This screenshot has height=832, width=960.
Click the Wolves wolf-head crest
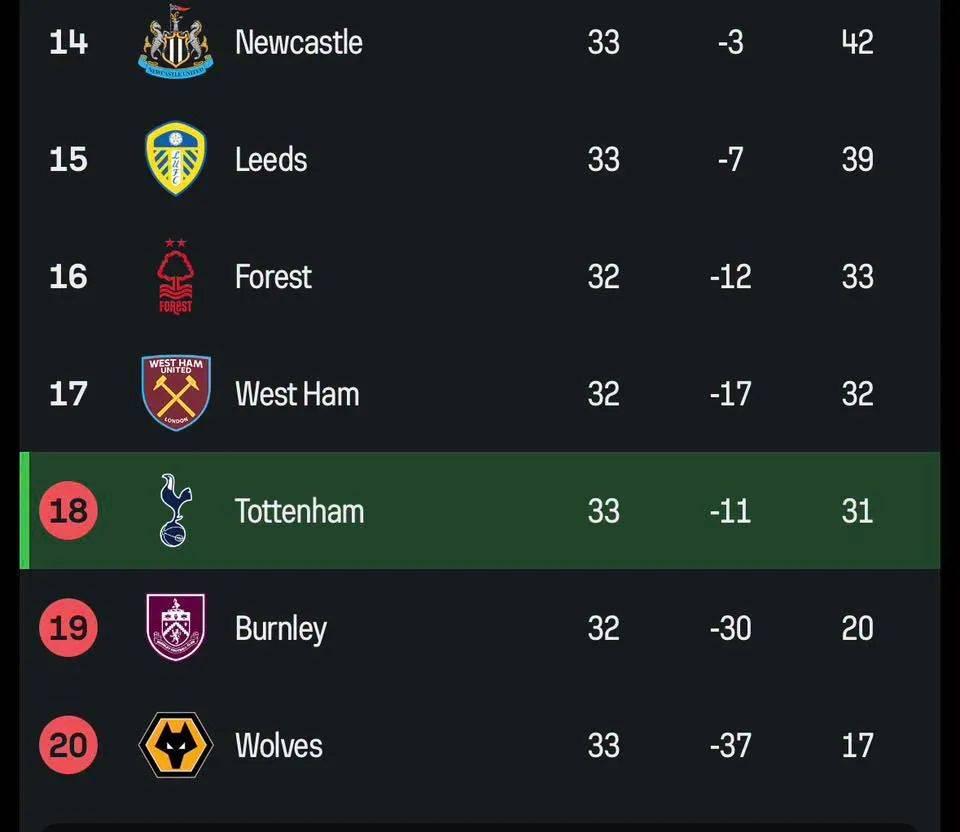point(176,745)
